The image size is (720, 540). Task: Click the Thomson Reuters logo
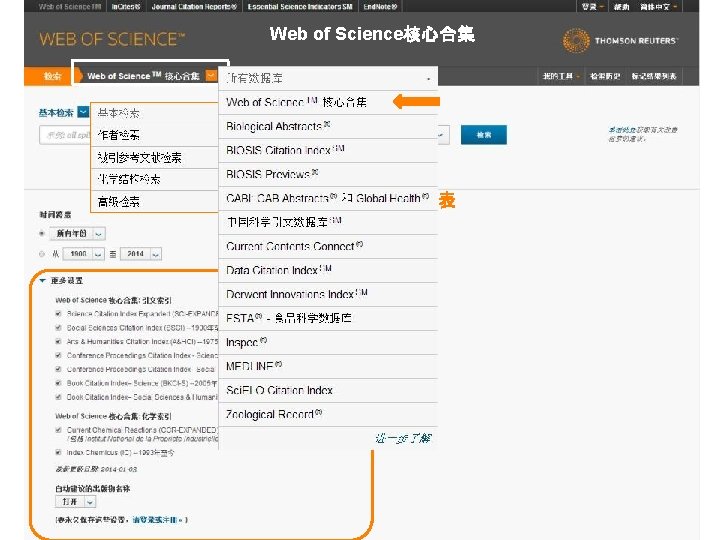[620, 40]
